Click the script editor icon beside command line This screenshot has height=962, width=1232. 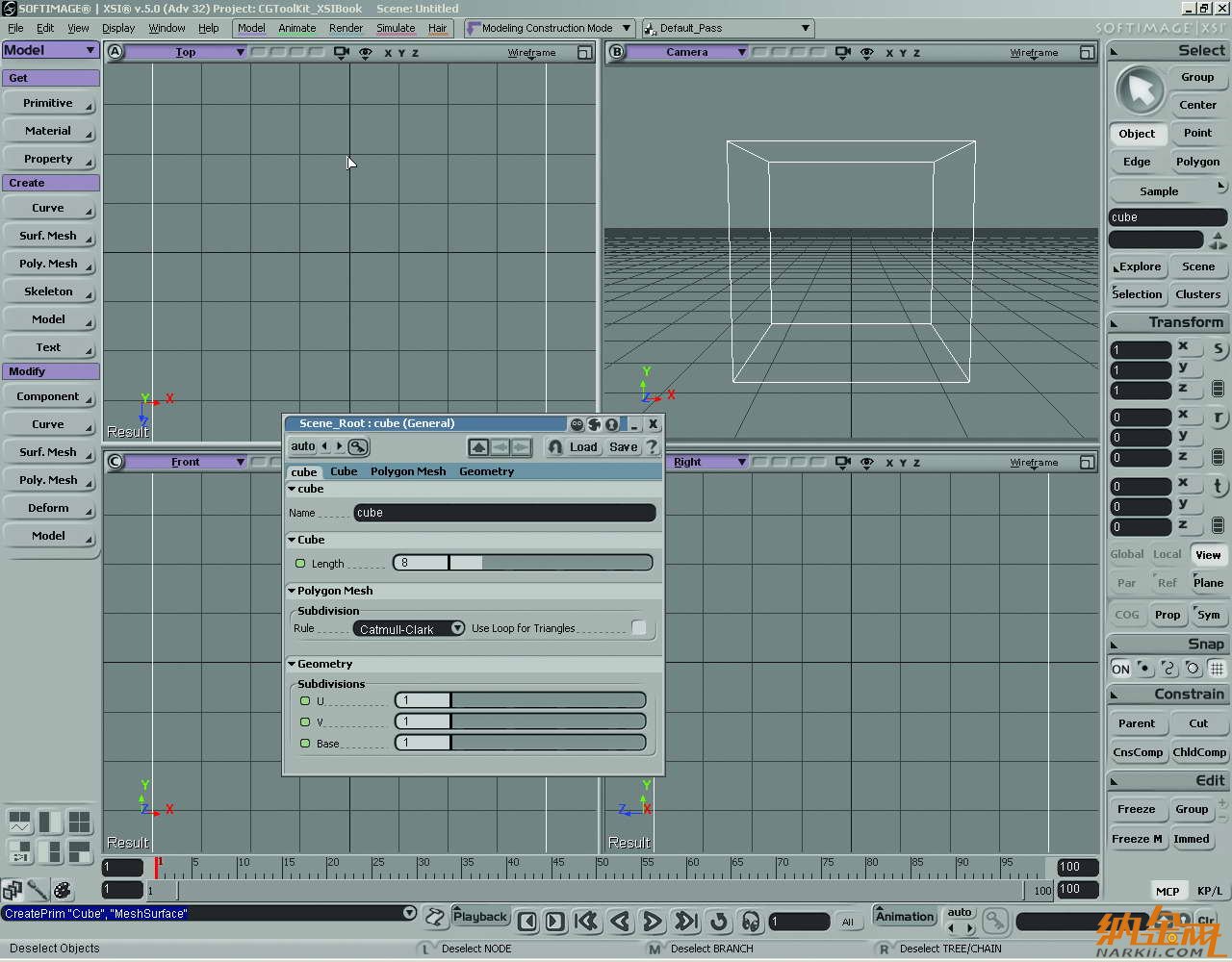click(436, 917)
